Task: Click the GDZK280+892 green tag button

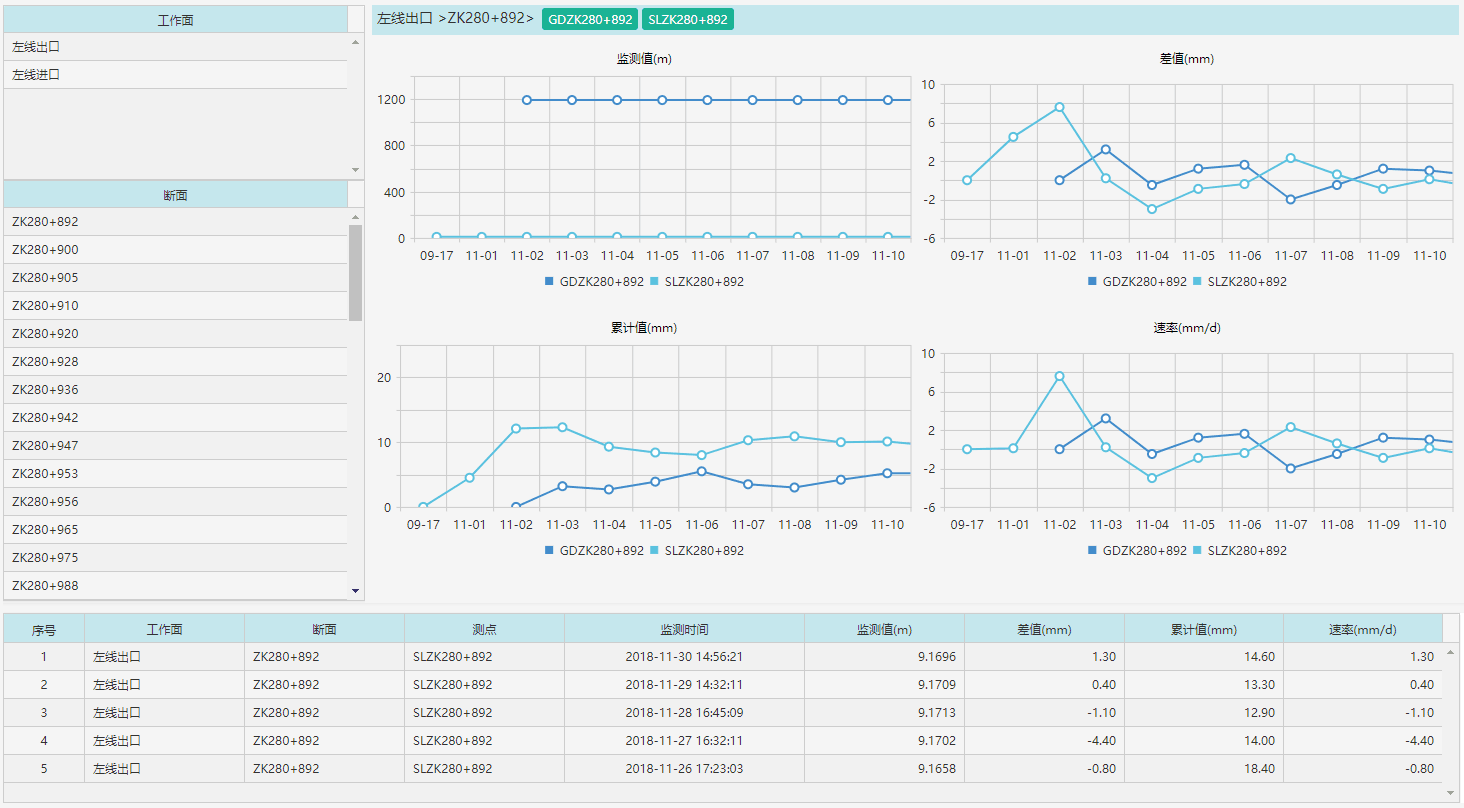Action: (590, 19)
